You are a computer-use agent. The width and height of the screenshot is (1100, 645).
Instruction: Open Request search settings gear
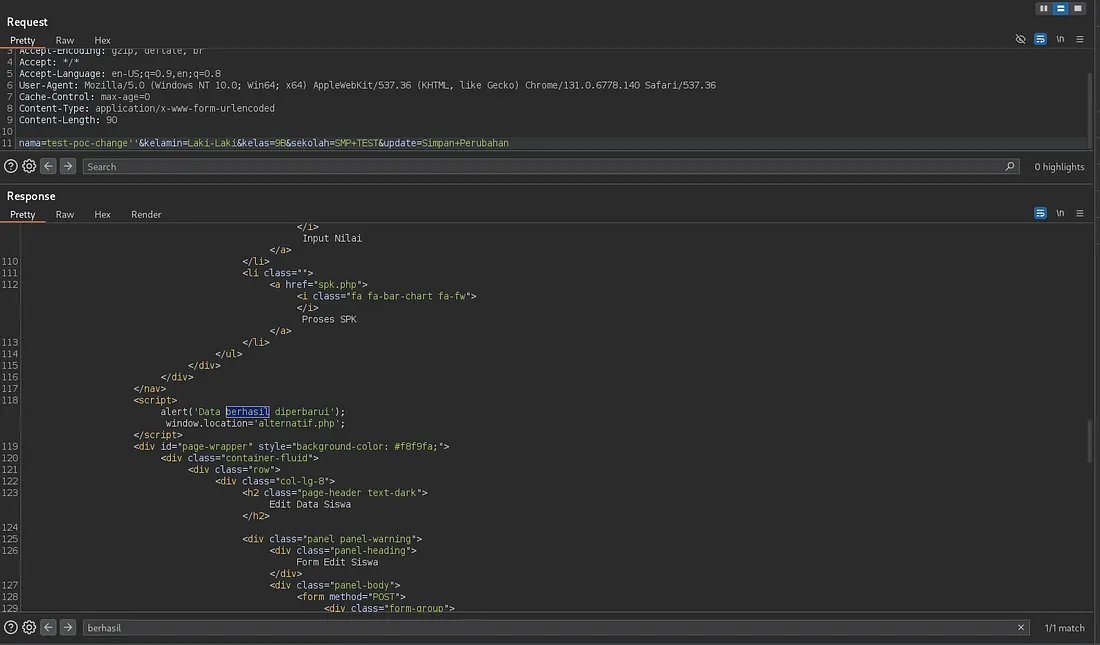29,166
